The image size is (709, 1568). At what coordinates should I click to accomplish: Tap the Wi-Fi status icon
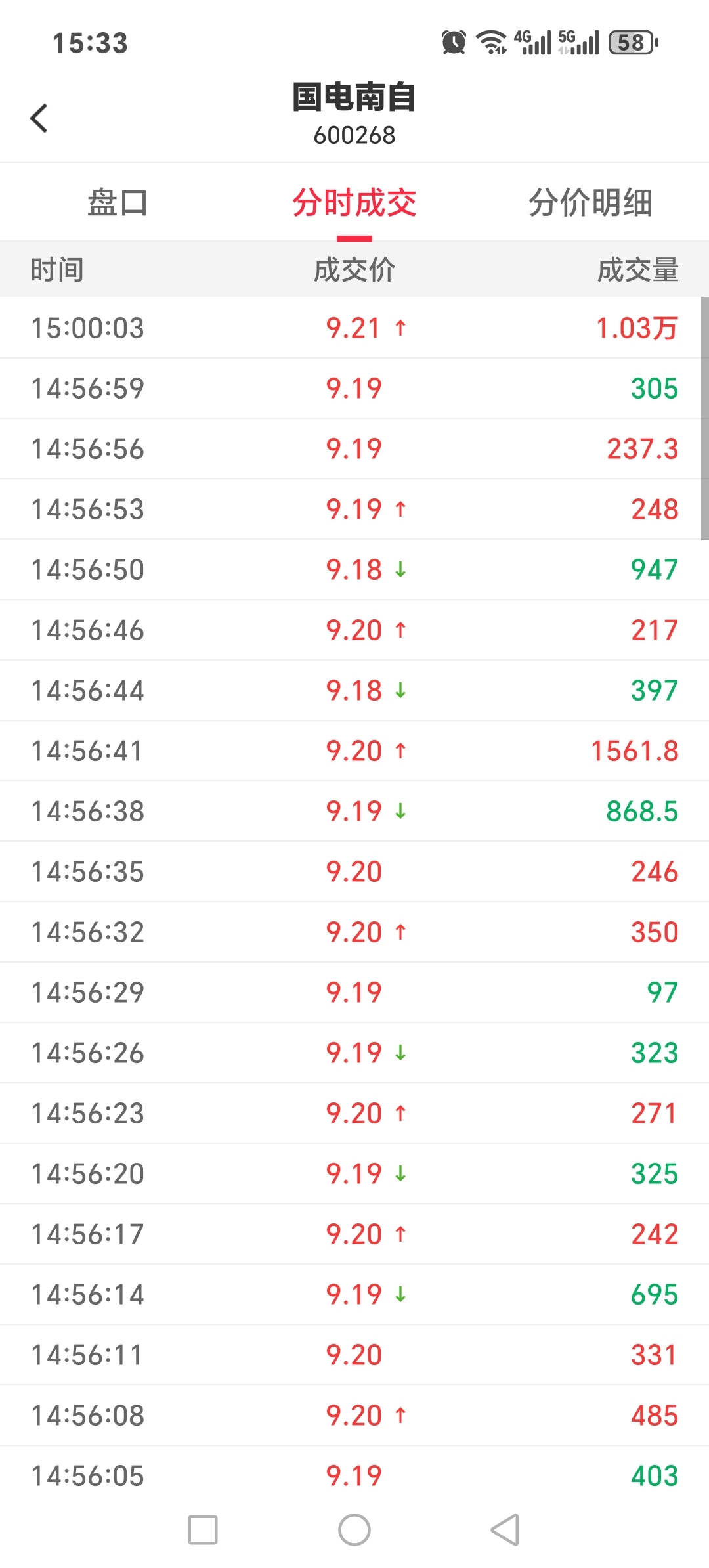[x=491, y=43]
